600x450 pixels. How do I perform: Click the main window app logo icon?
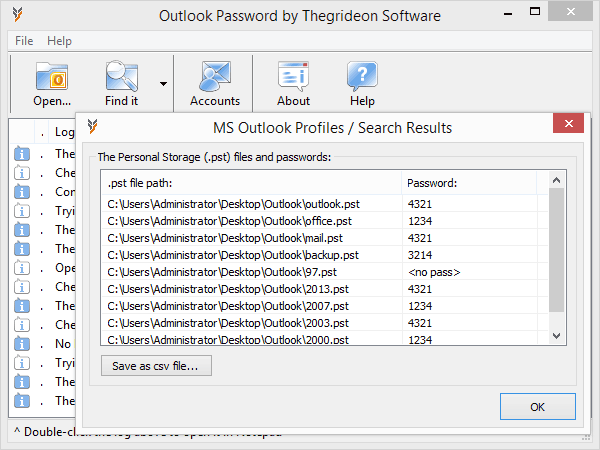pyautogui.click(x=17, y=15)
